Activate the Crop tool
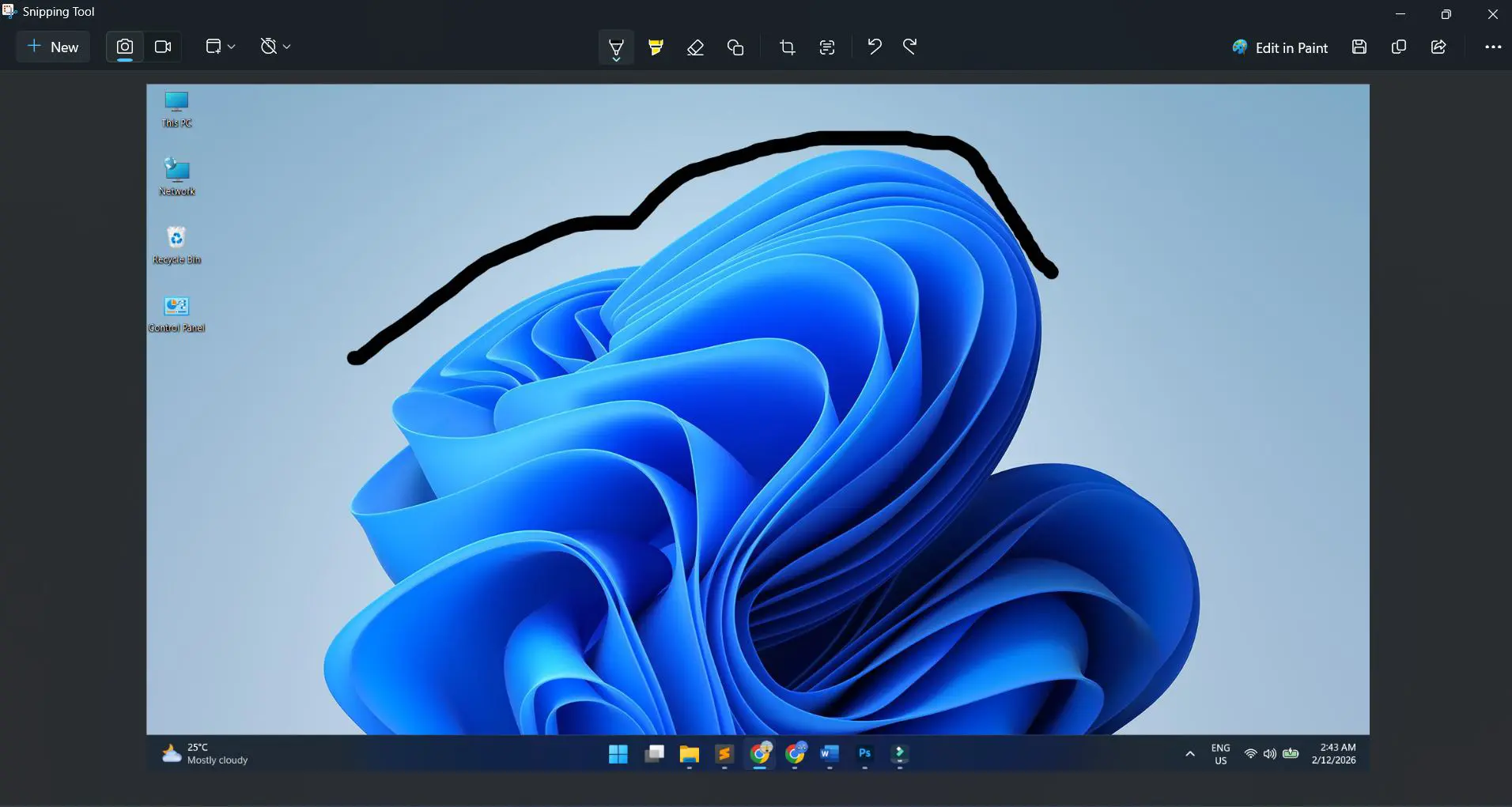Image resolution: width=1512 pixels, height=807 pixels. pos(787,47)
